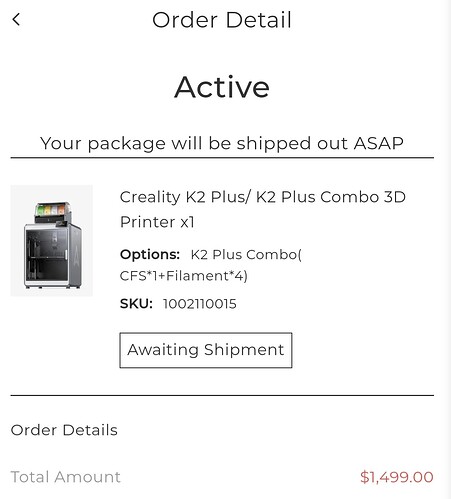Select the Order Detail page header
This screenshot has height=499, width=451.
[222, 20]
